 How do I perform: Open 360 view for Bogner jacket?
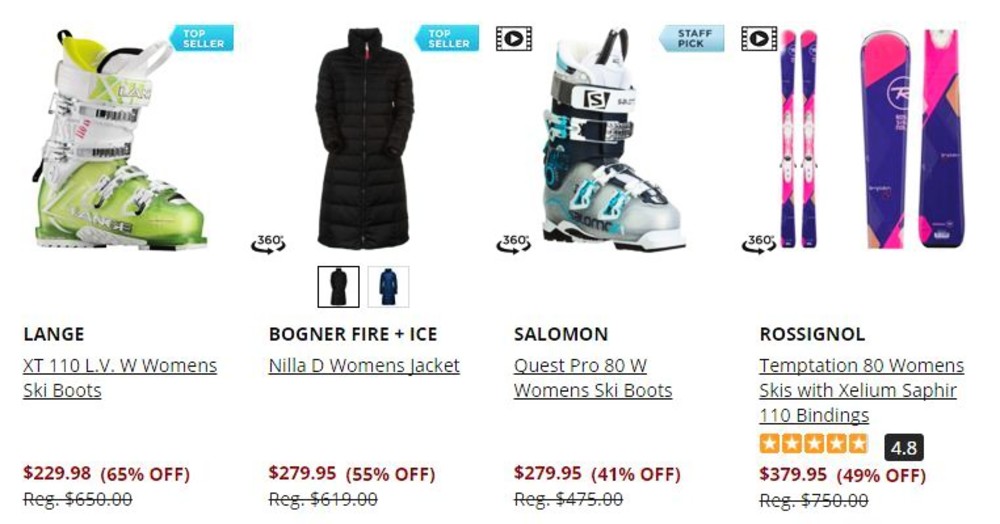[268, 244]
